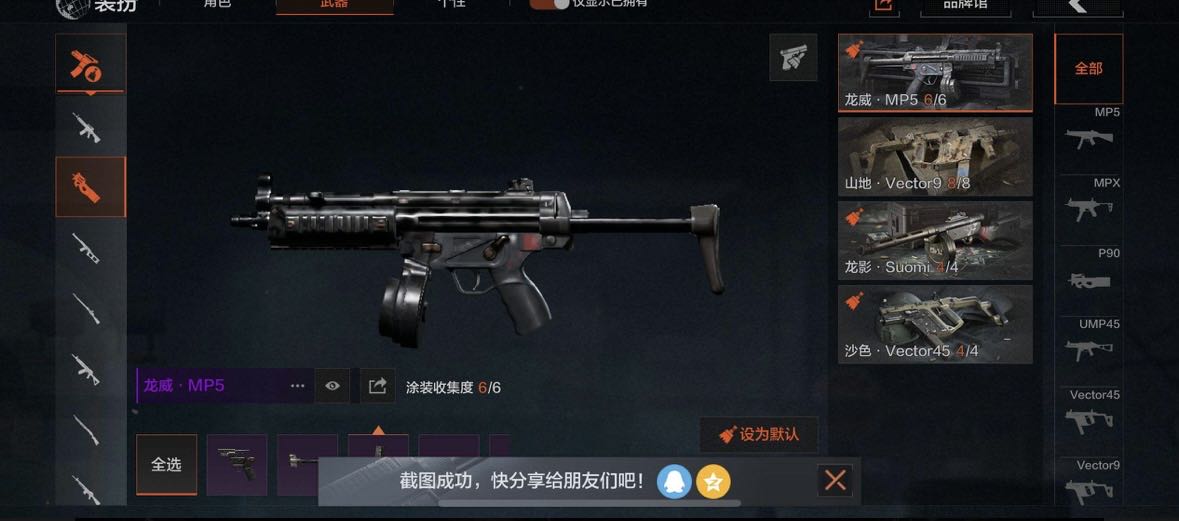Share screenshot via QQ icon
This screenshot has width=1179, height=521.
674,481
